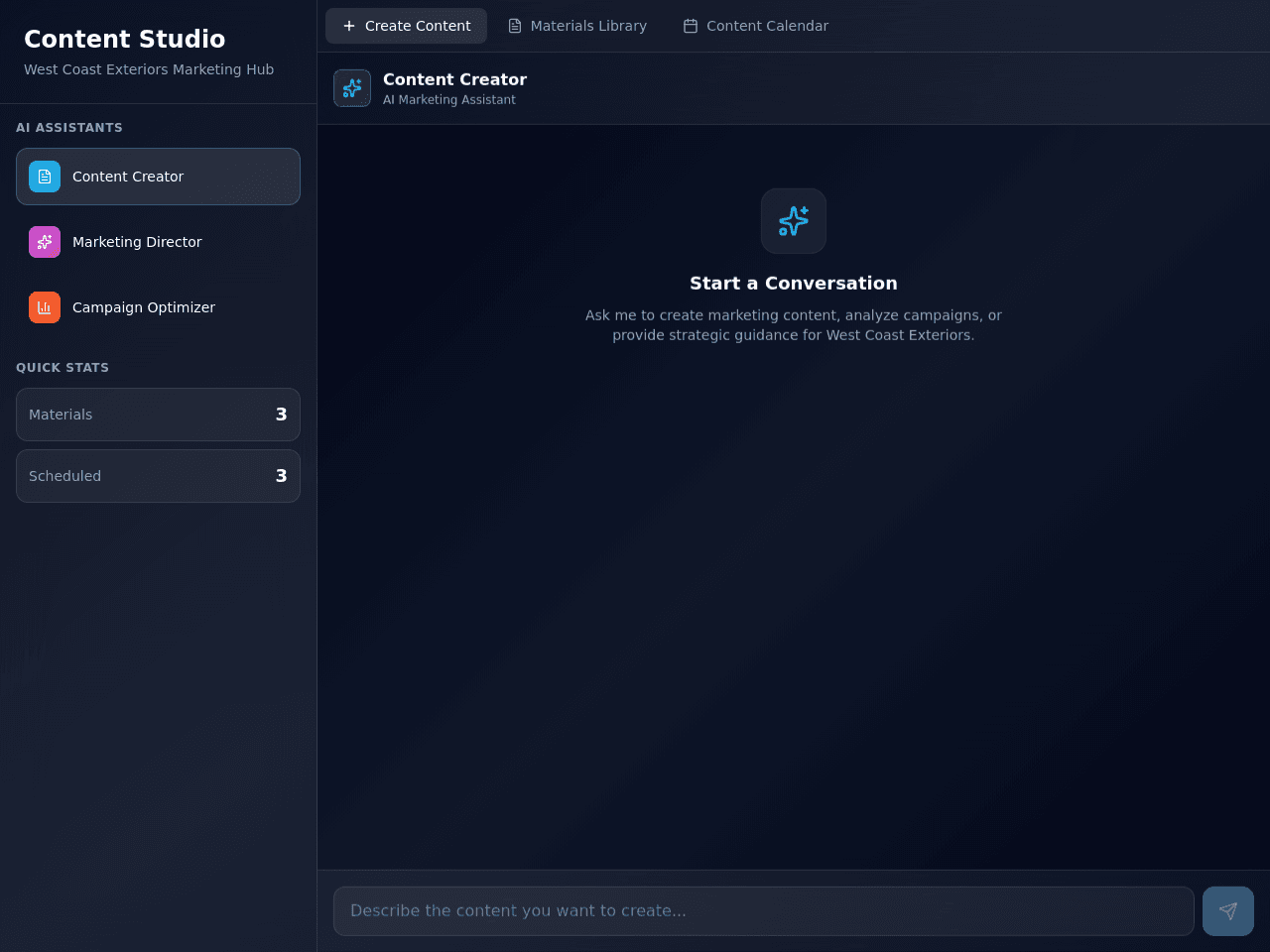Focus the content description input field
This screenshot has height=952, width=1270.
point(764,911)
